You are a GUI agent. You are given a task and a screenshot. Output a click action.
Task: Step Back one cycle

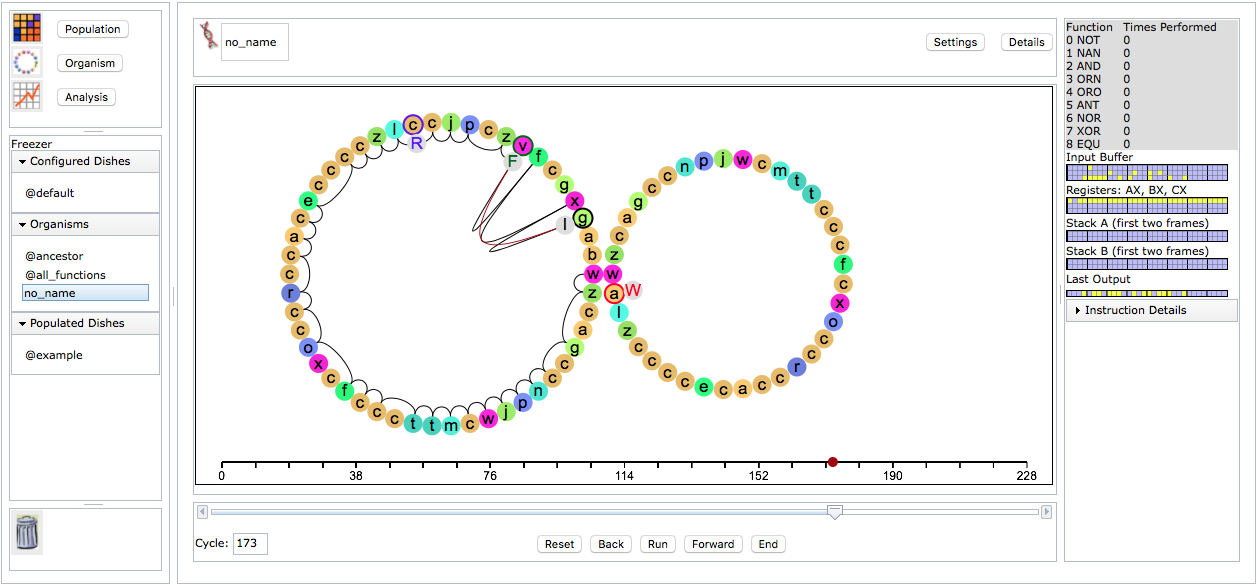click(x=611, y=544)
